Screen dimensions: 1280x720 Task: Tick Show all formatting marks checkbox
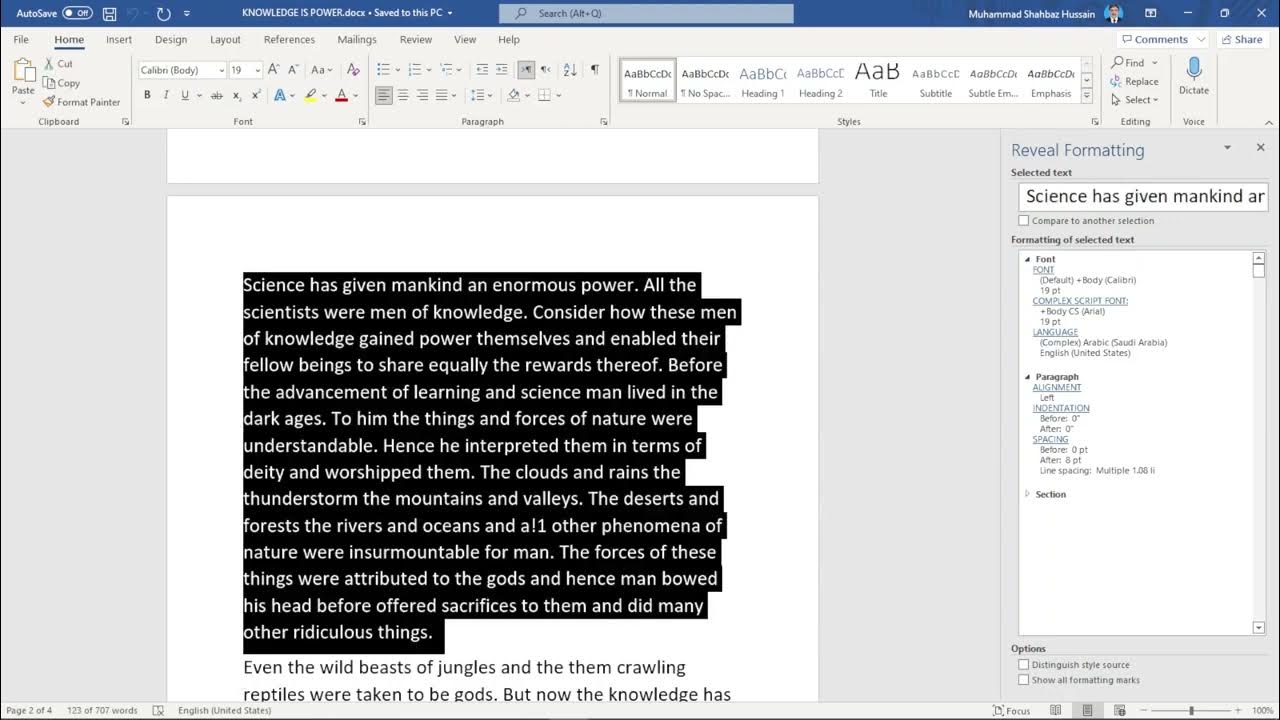coord(1023,680)
